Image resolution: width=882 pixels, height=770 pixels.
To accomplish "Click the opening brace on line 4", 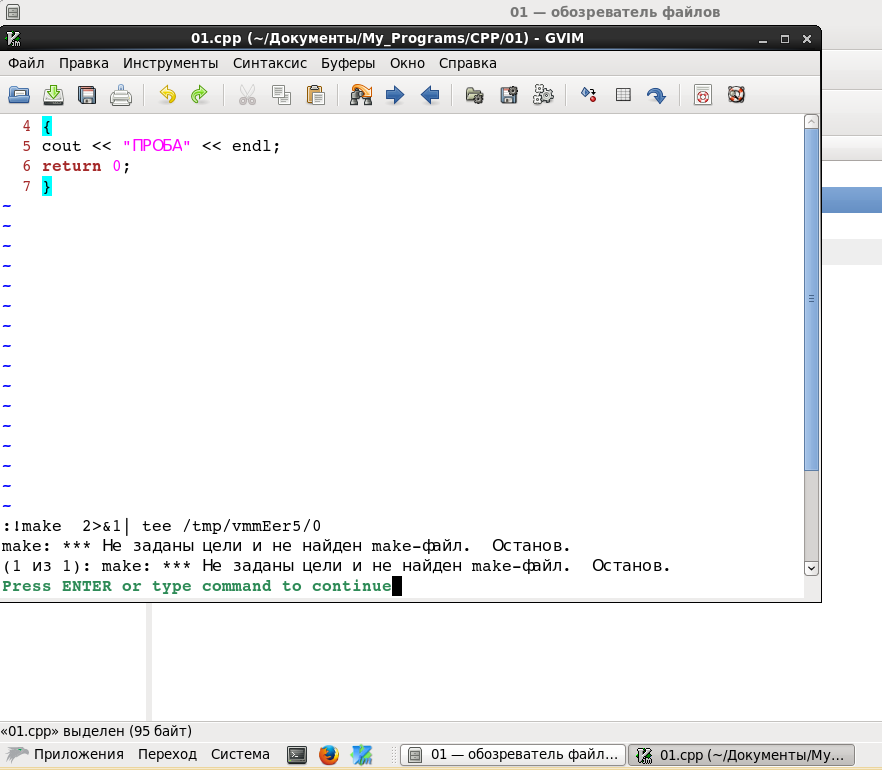I will [x=47, y=126].
